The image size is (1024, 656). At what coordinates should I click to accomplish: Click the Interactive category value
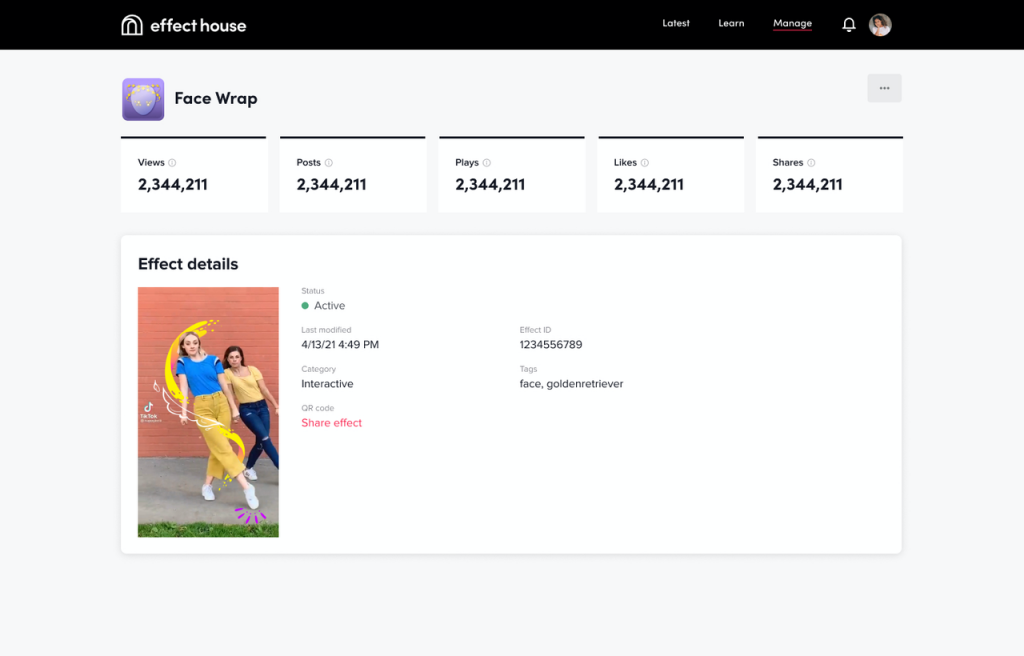pyautogui.click(x=327, y=384)
